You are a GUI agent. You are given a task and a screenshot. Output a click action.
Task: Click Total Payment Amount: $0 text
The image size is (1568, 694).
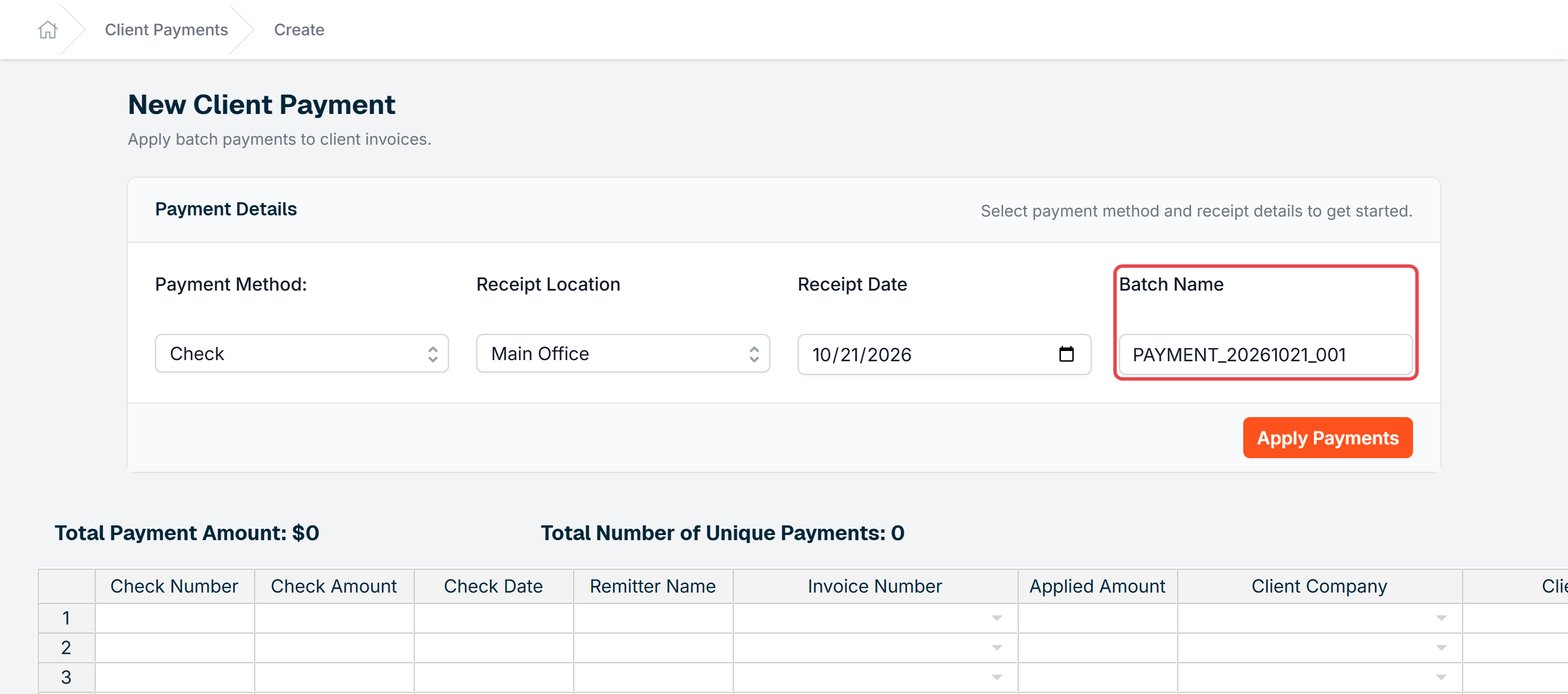[x=187, y=533]
